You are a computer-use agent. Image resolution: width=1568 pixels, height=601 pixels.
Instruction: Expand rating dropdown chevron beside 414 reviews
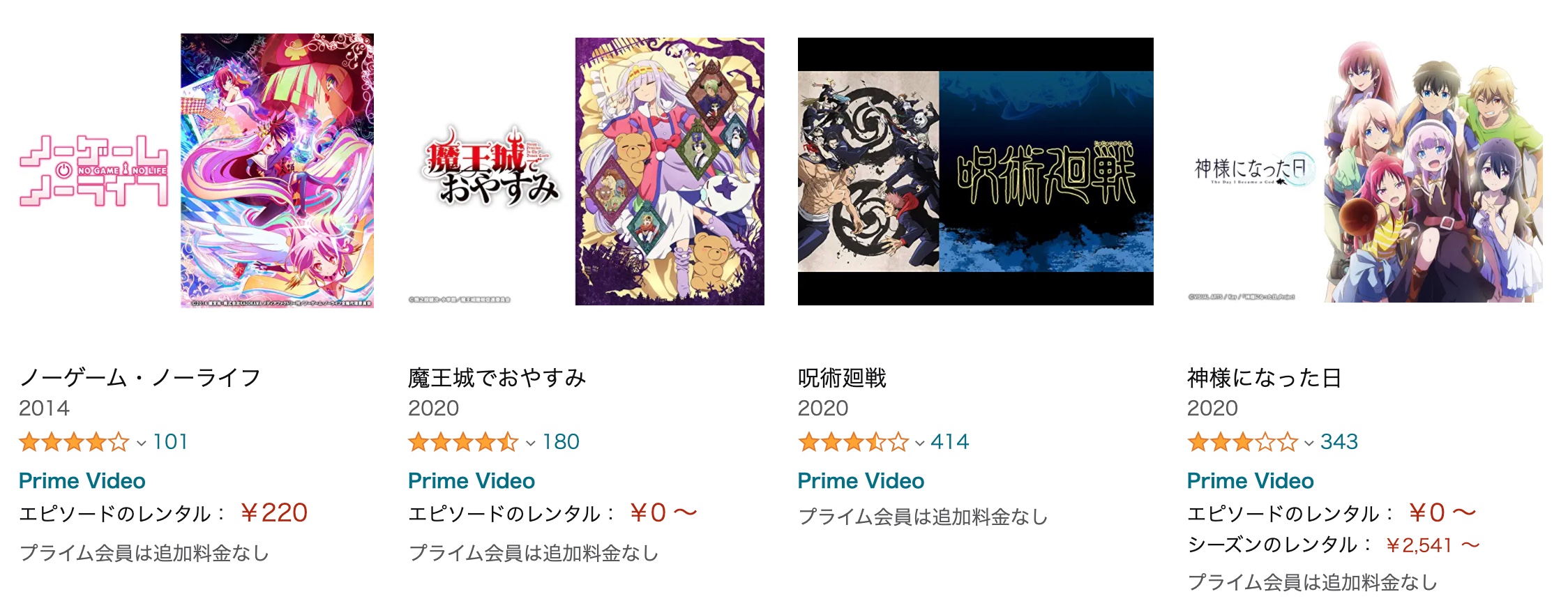pos(920,443)
